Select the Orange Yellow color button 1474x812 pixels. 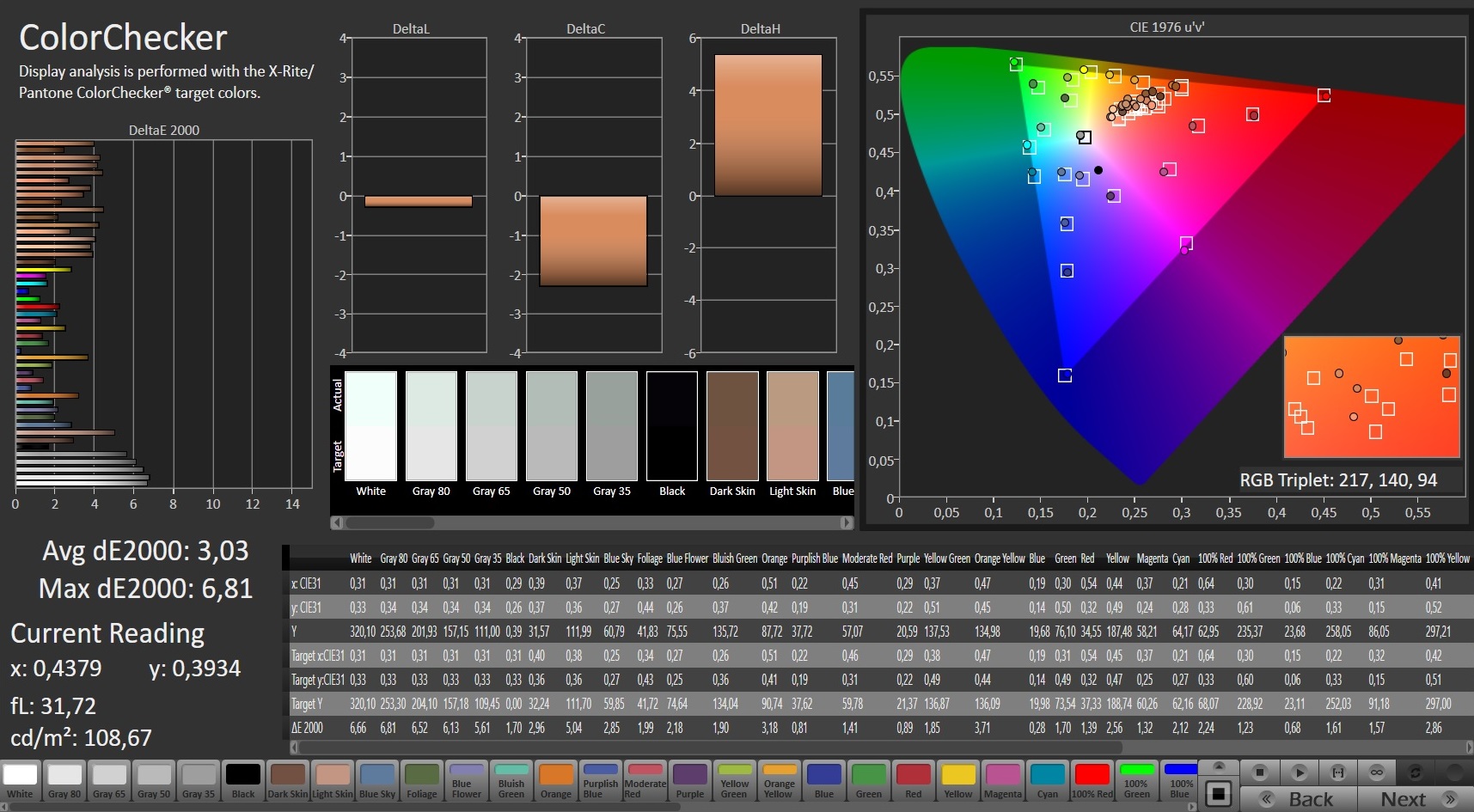click(x=780, y=780)
